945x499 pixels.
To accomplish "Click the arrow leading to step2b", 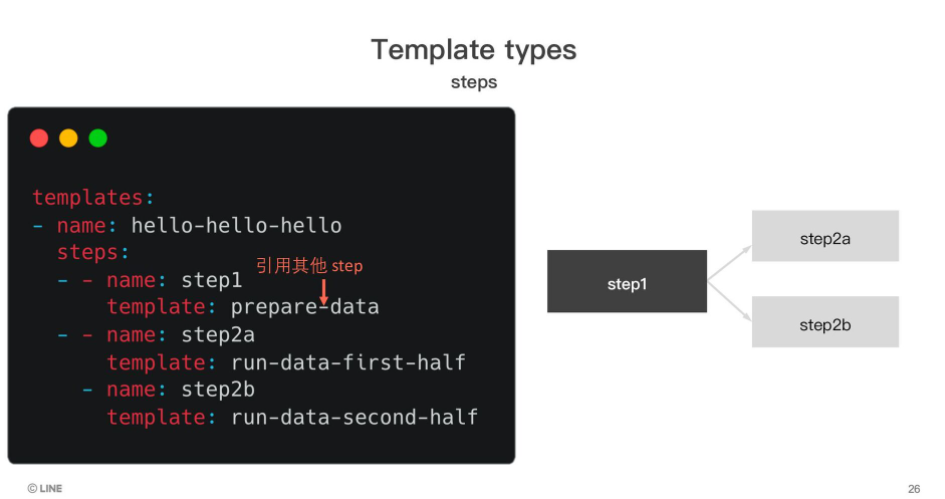I will tap(730, 301).
